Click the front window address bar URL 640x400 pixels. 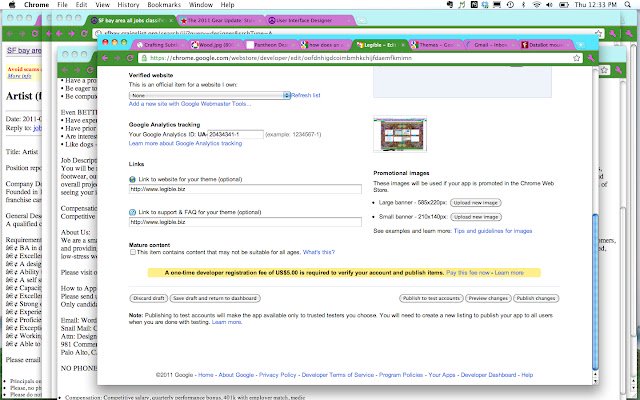point(281,58)
